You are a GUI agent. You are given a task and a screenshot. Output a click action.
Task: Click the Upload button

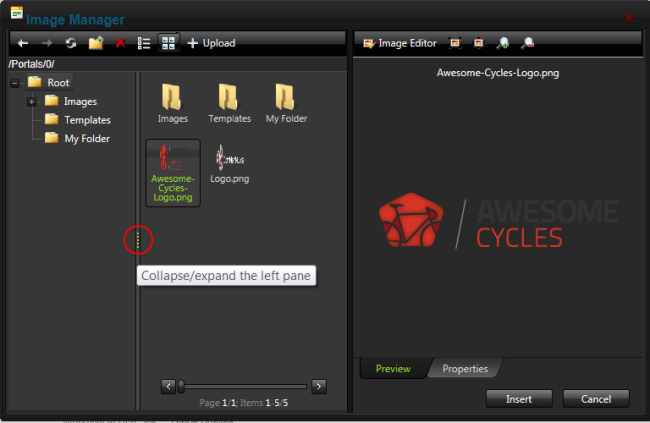point(211,43)
